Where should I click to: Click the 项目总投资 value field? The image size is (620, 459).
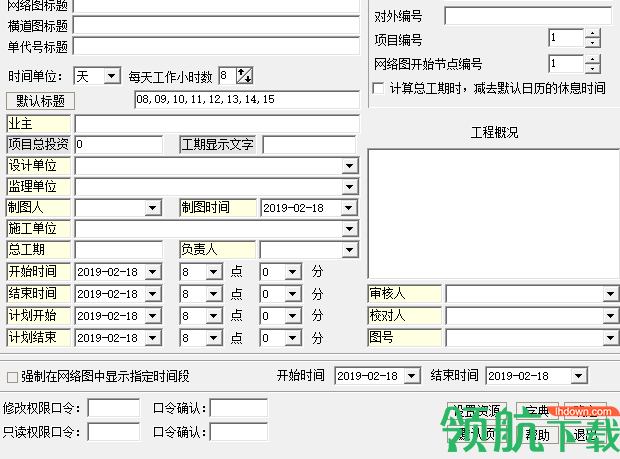119,145
